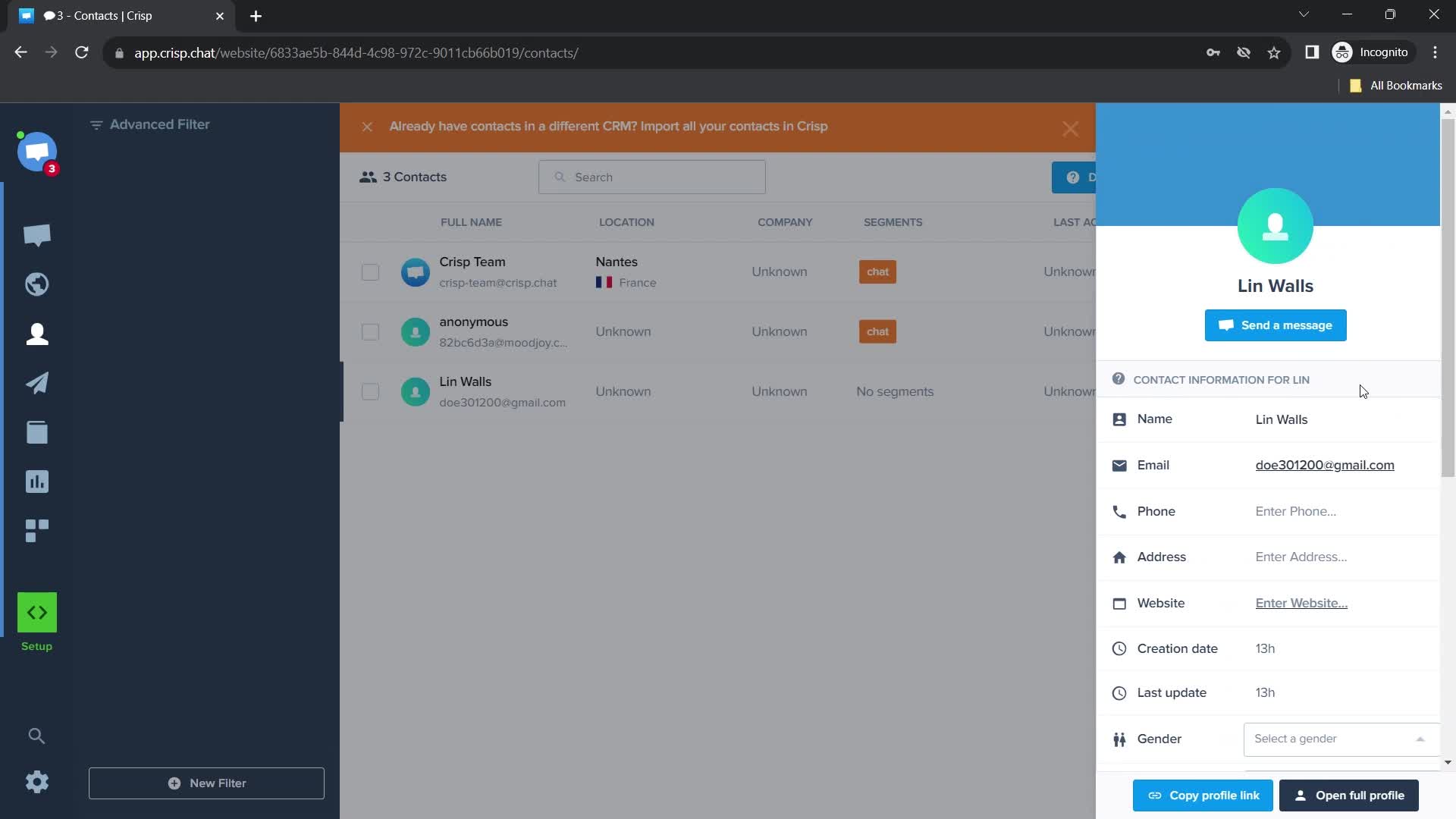Click the import contacts banner text
Screen dimensions: 1456x819
pyautogui.click(x=608, y=127)
